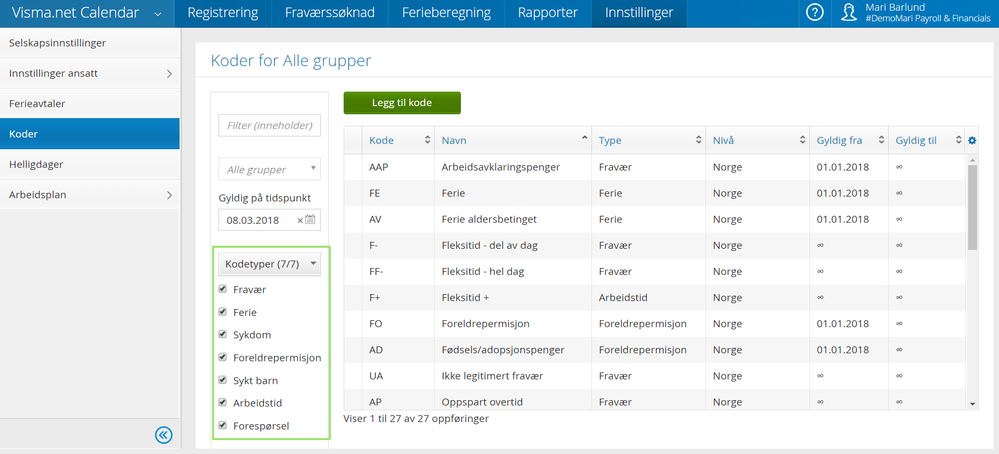Collapse the sidebar with double-arrow icon

(x=164, y=434)
